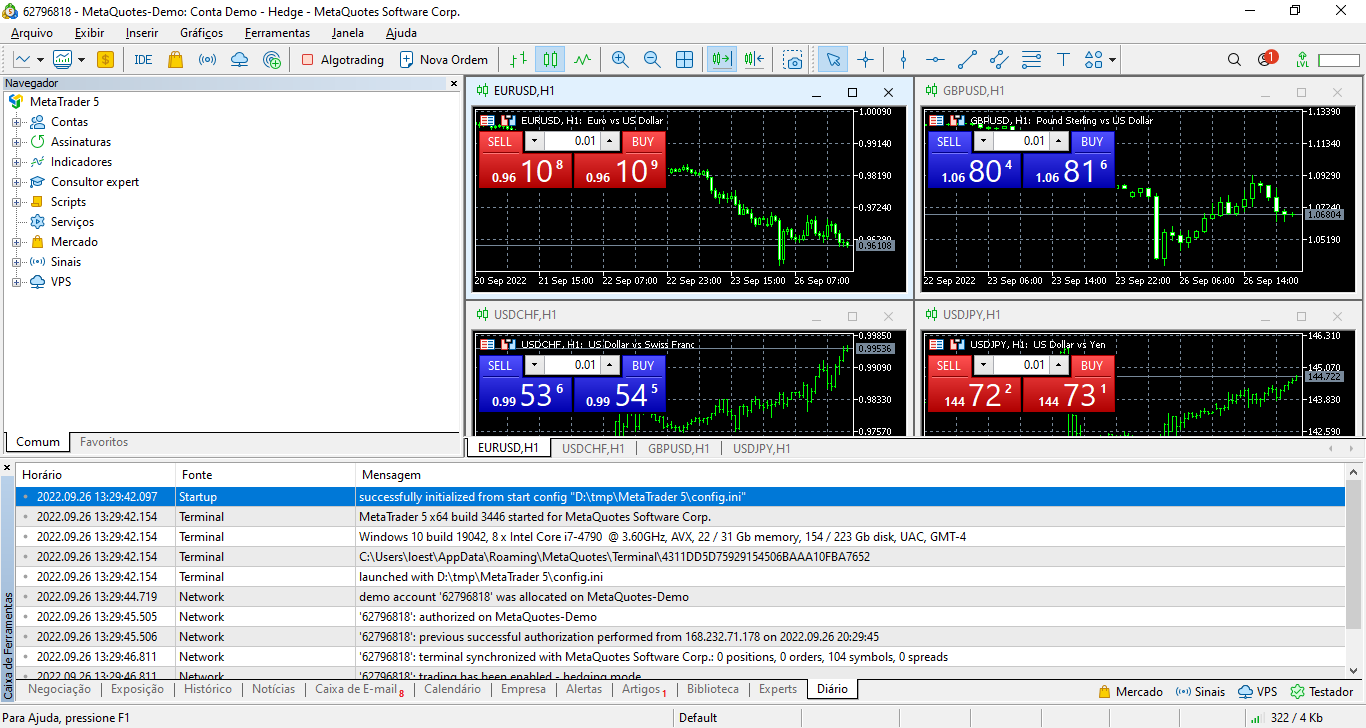Open the shapes objects dropdown arrow
Viewport: 1366px width, 728px height.
[1113, 60]
